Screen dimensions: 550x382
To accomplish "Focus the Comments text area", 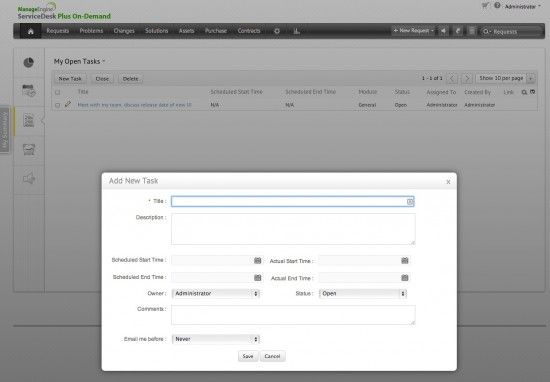I will tap(293, 315).
